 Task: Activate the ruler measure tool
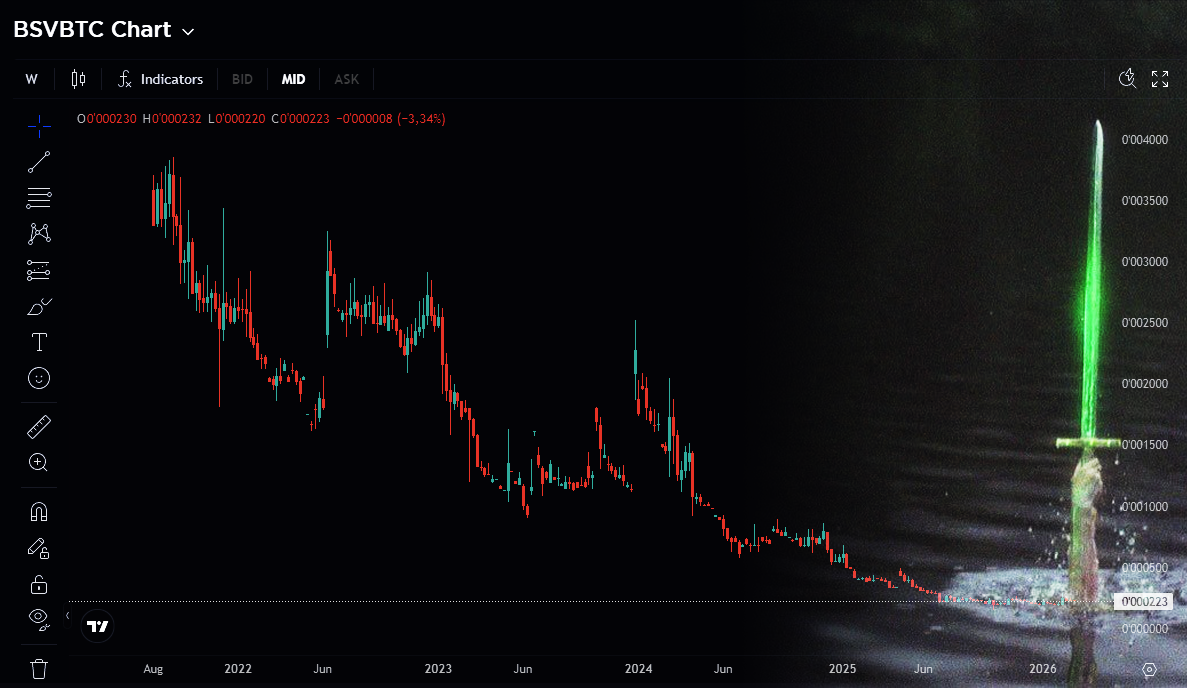pyautogui.click(x=39, y=427)
